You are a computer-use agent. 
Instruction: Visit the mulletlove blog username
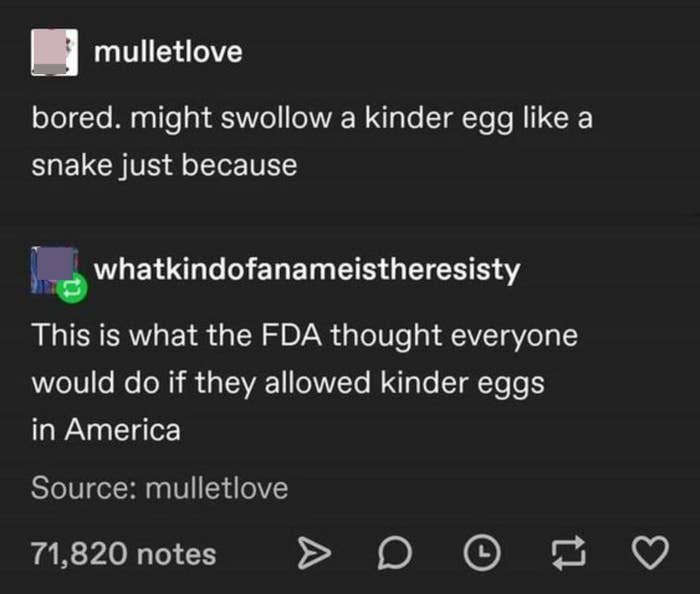(x=168, y=52)
